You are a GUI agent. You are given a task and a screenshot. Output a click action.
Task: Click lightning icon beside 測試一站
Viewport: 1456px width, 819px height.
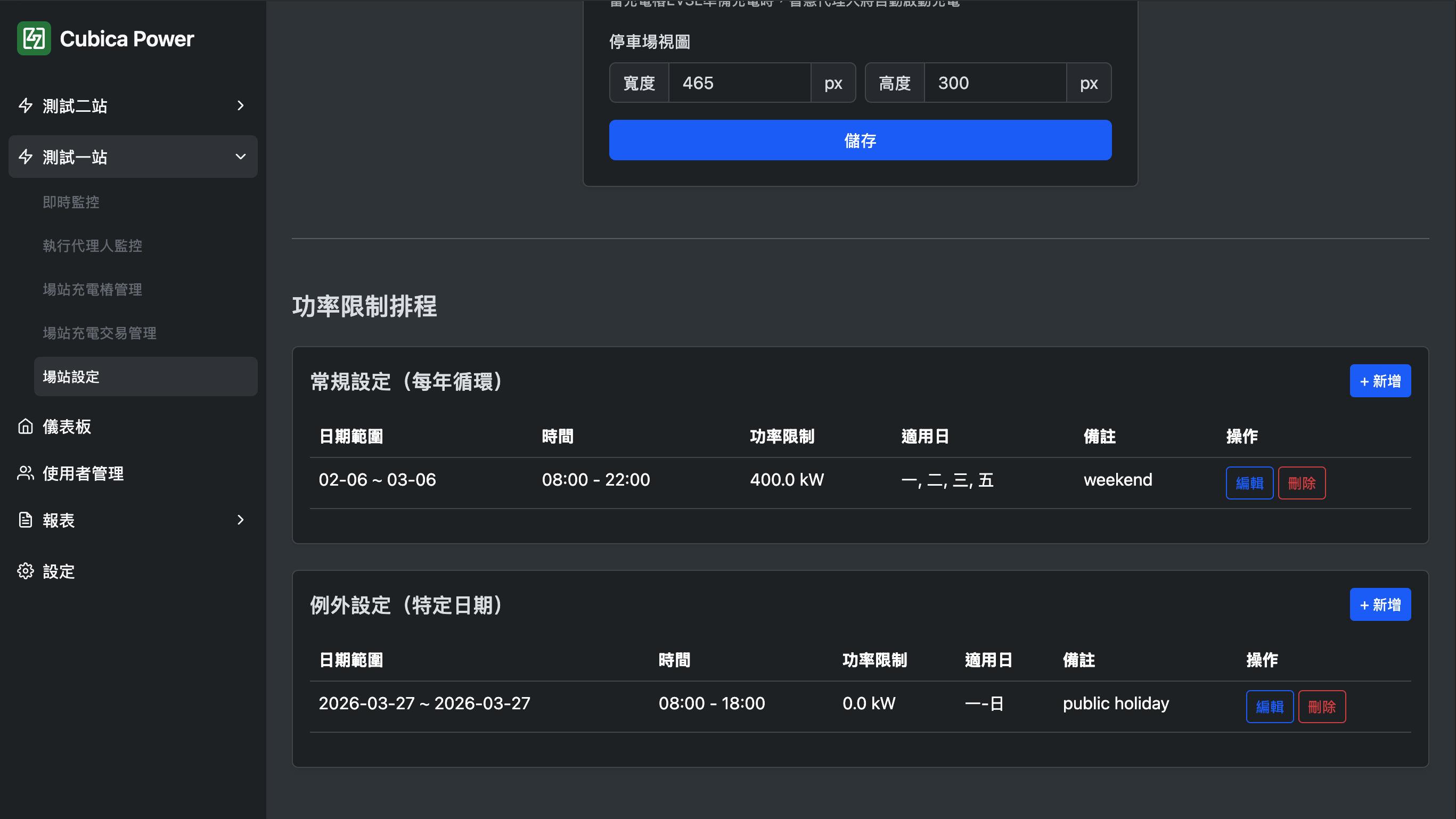click(26, 157)
